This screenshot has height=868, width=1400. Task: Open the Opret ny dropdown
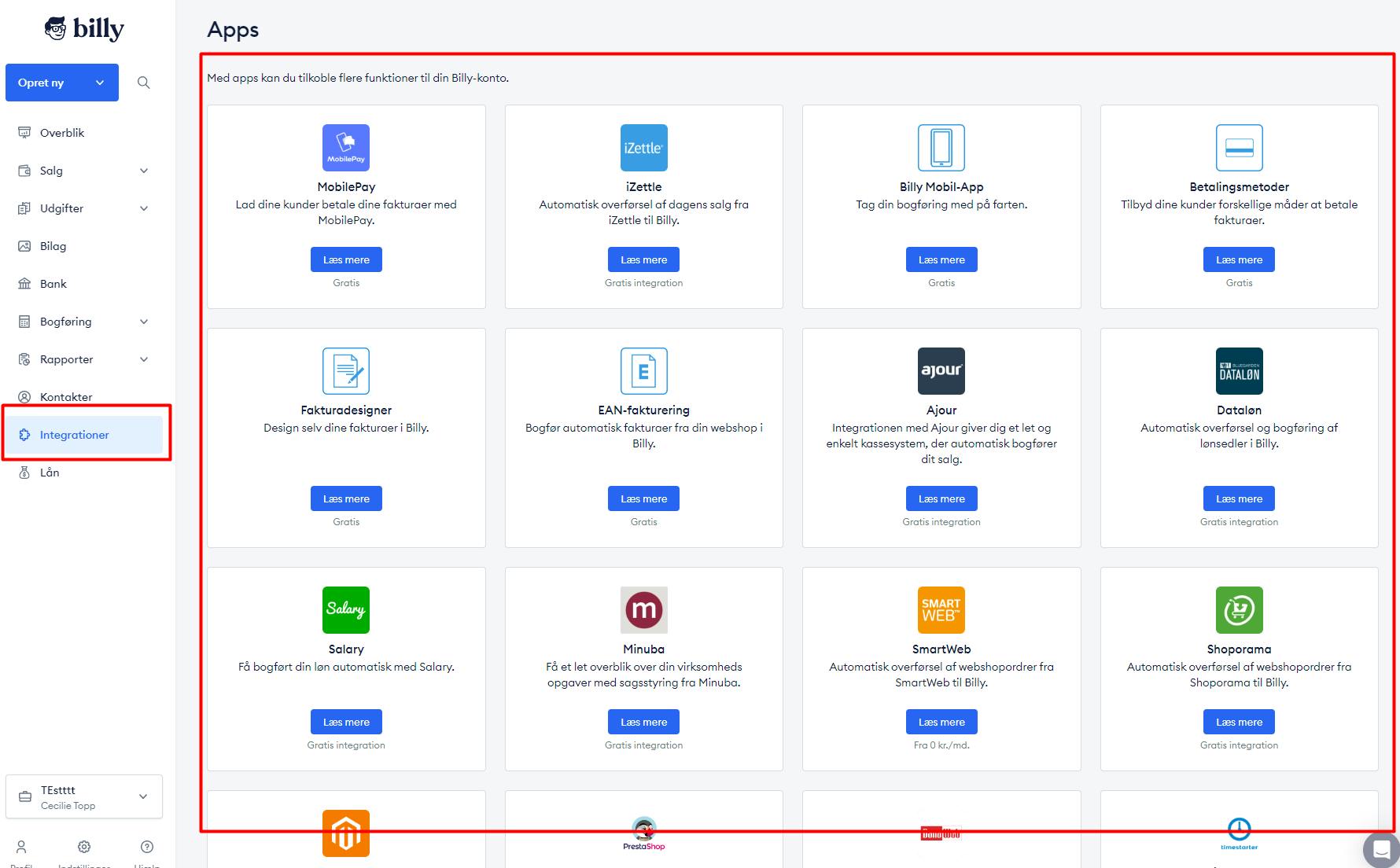62,83
